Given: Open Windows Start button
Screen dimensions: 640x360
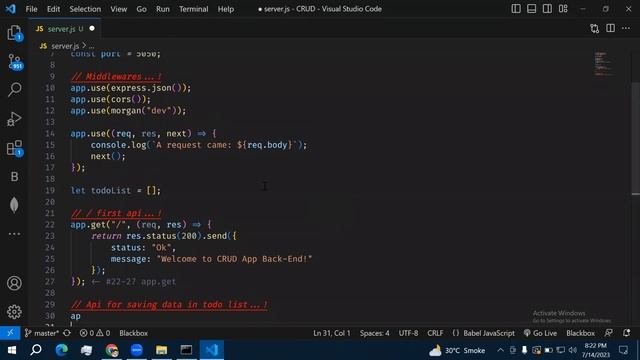Looking at the screenshot, I should [x=11, y=350].
